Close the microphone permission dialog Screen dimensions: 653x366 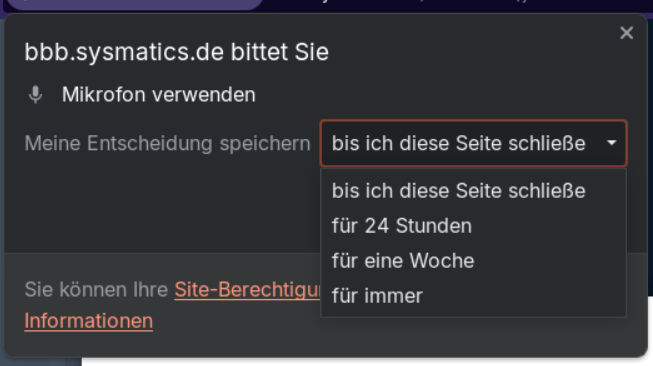tap(626, 33)
